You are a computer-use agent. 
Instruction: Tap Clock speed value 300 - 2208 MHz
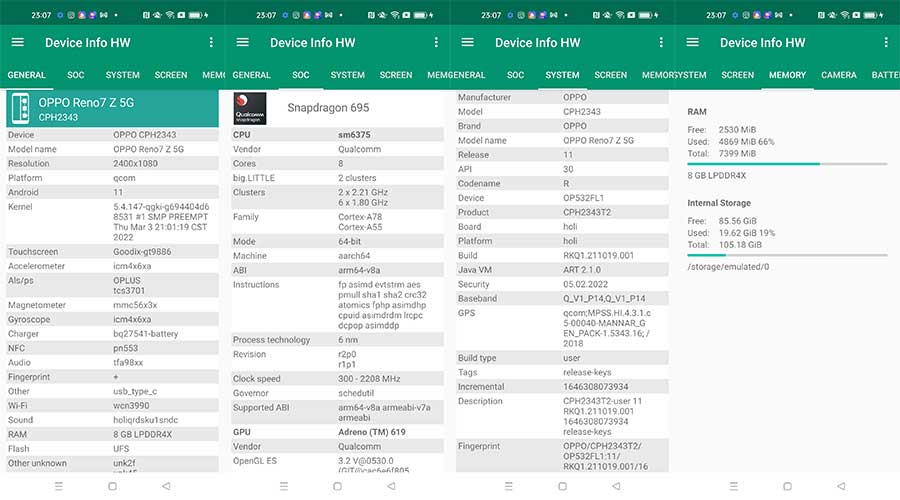pyautogui.click(x=369, y=379)
